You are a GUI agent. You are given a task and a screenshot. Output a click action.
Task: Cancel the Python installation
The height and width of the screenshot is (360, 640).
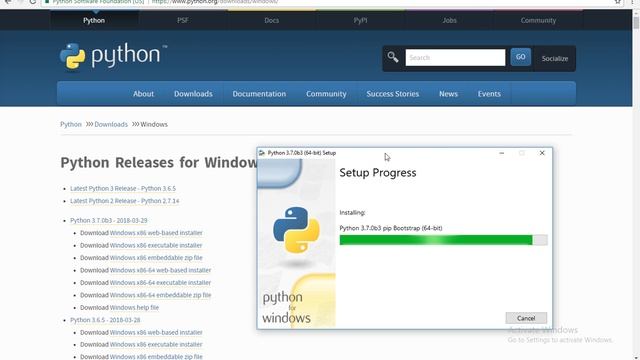tap(526, 318)
